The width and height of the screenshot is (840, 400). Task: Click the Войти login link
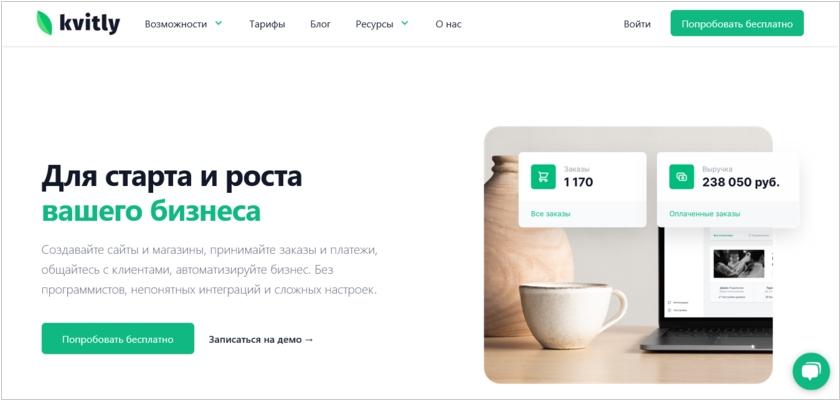(637, 24)
